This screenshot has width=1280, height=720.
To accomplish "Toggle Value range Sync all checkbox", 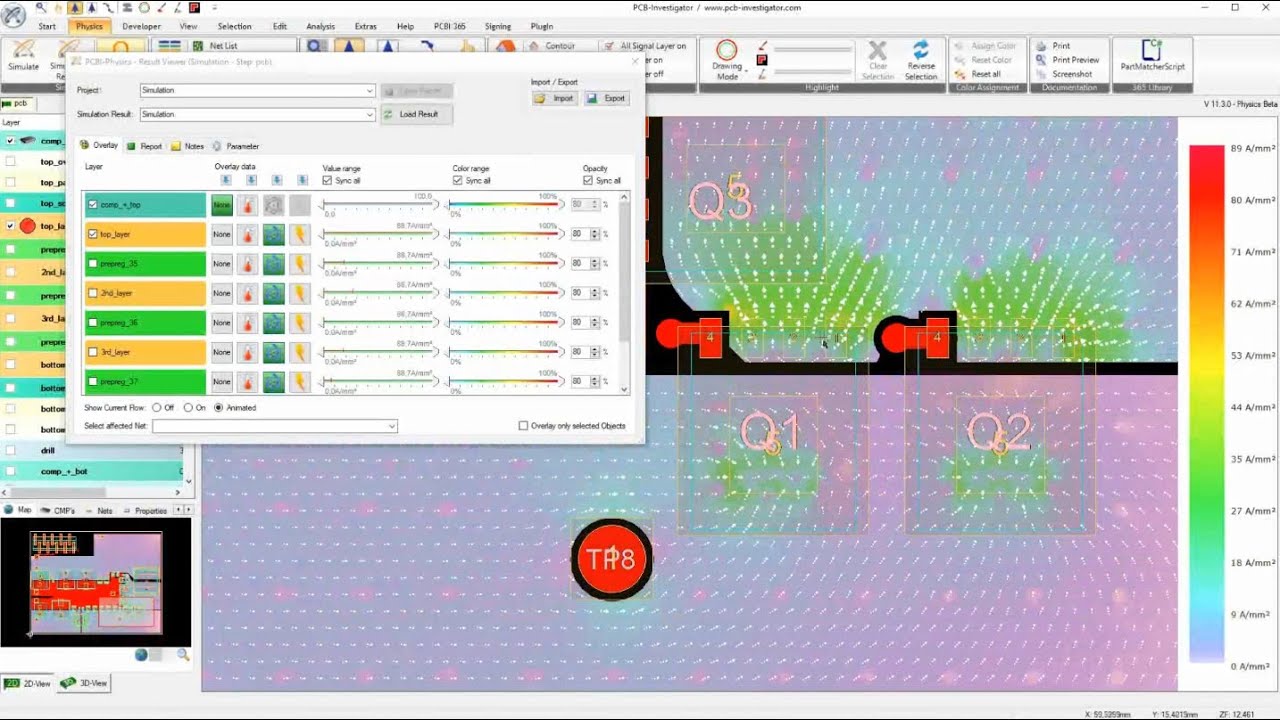I will 327,181.
